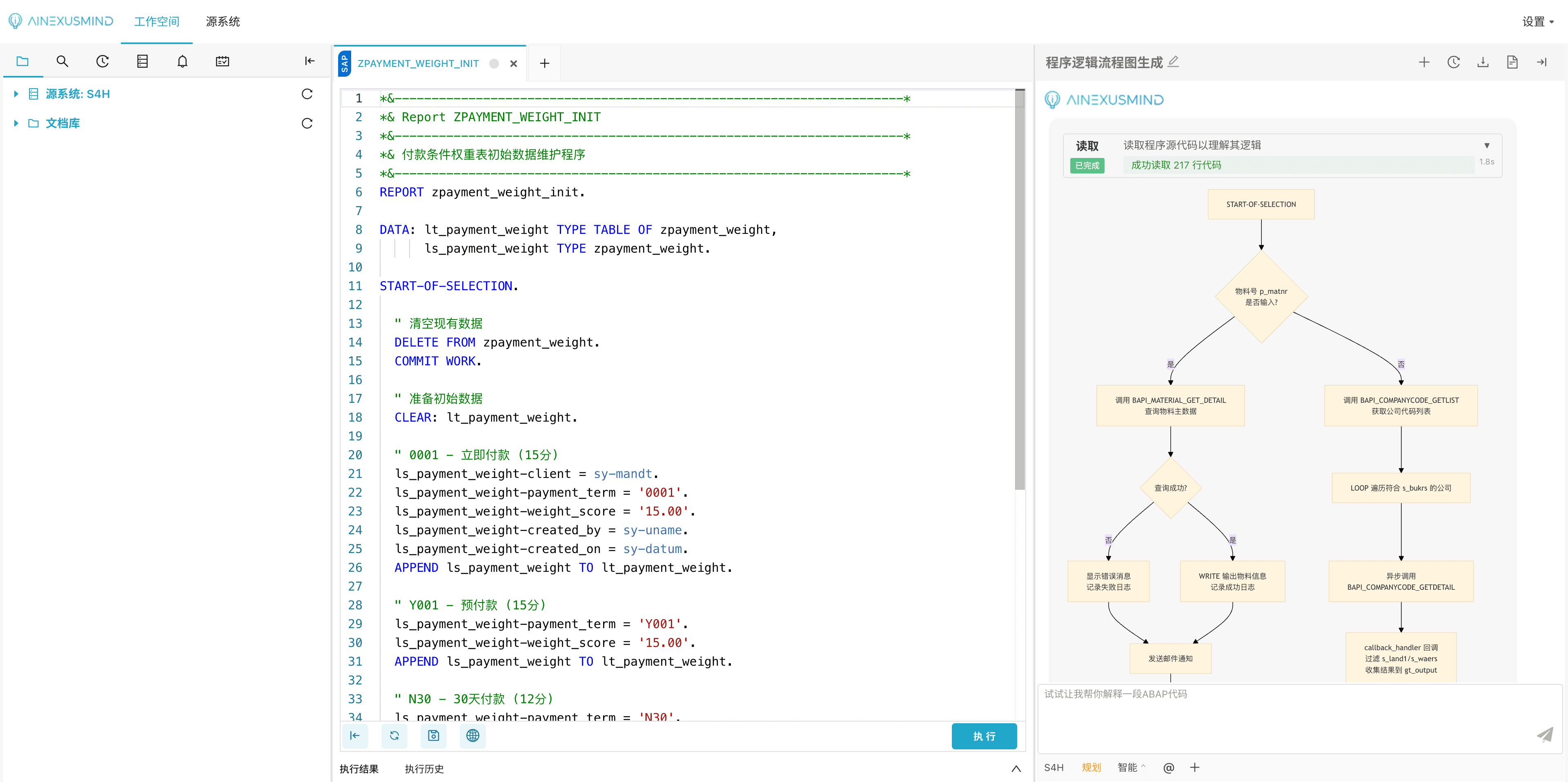1568x782 pixels.
Task: Toggle the S4H source system selector
Action: (x=1053, y=767)
